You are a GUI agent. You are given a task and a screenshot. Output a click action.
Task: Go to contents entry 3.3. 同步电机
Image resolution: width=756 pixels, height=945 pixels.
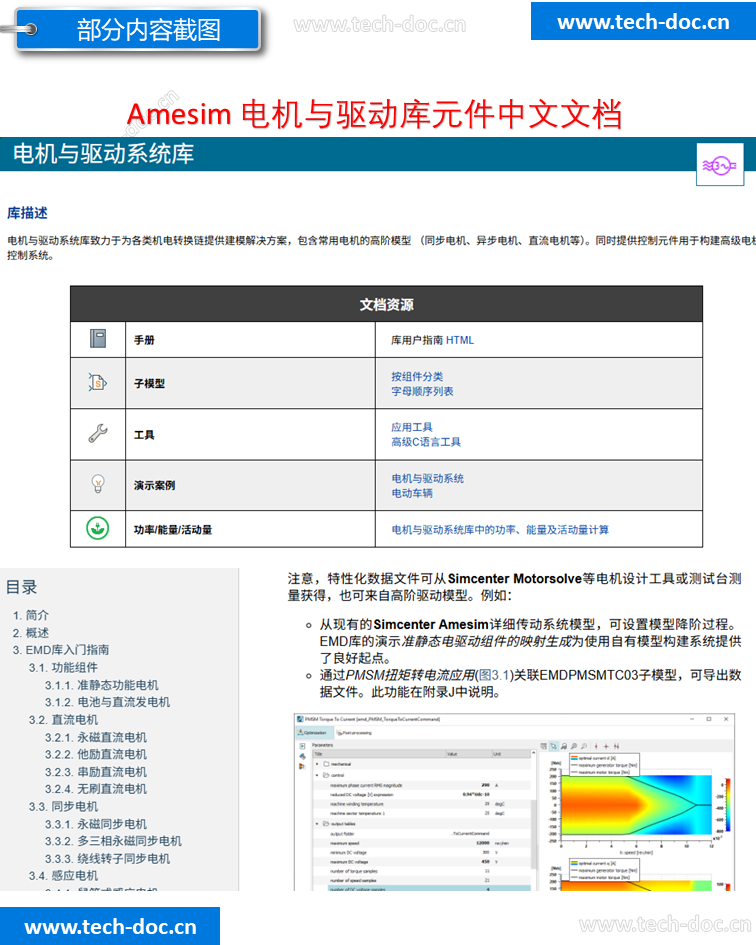coord(63,806)
